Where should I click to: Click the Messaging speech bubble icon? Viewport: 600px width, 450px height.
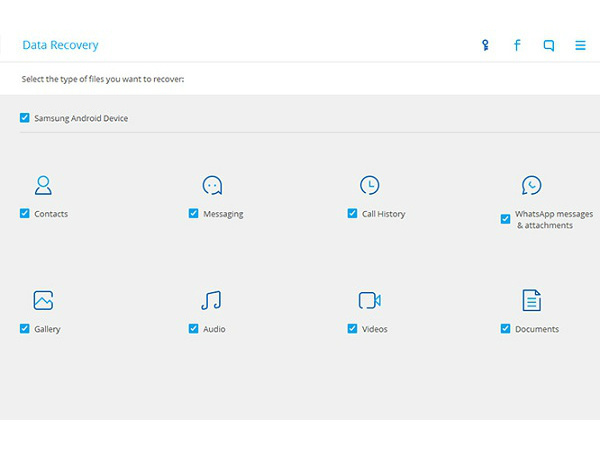click(x=212, y=185)
